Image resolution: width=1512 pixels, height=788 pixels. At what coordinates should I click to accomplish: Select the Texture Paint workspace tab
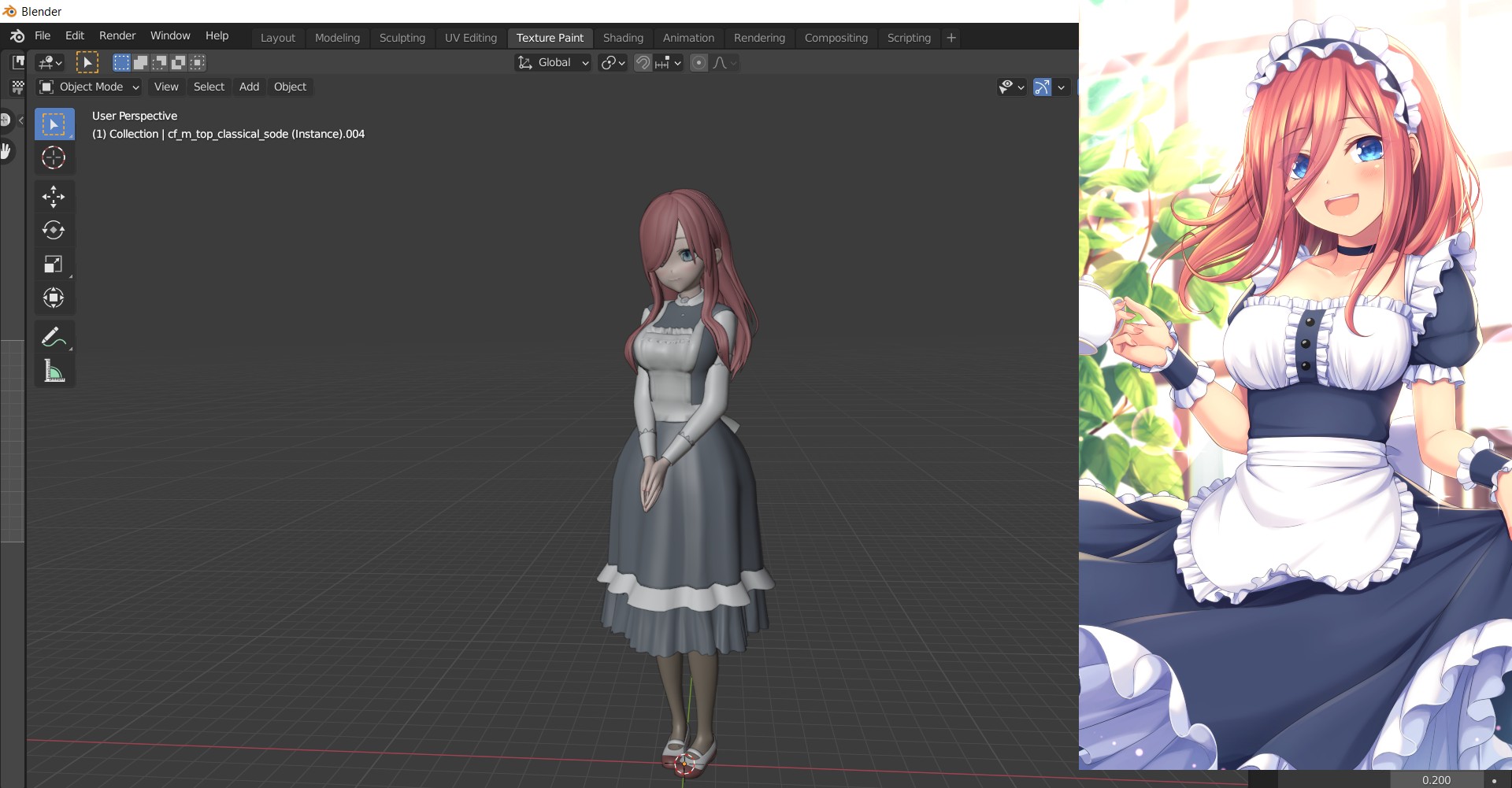pos(550,38)
